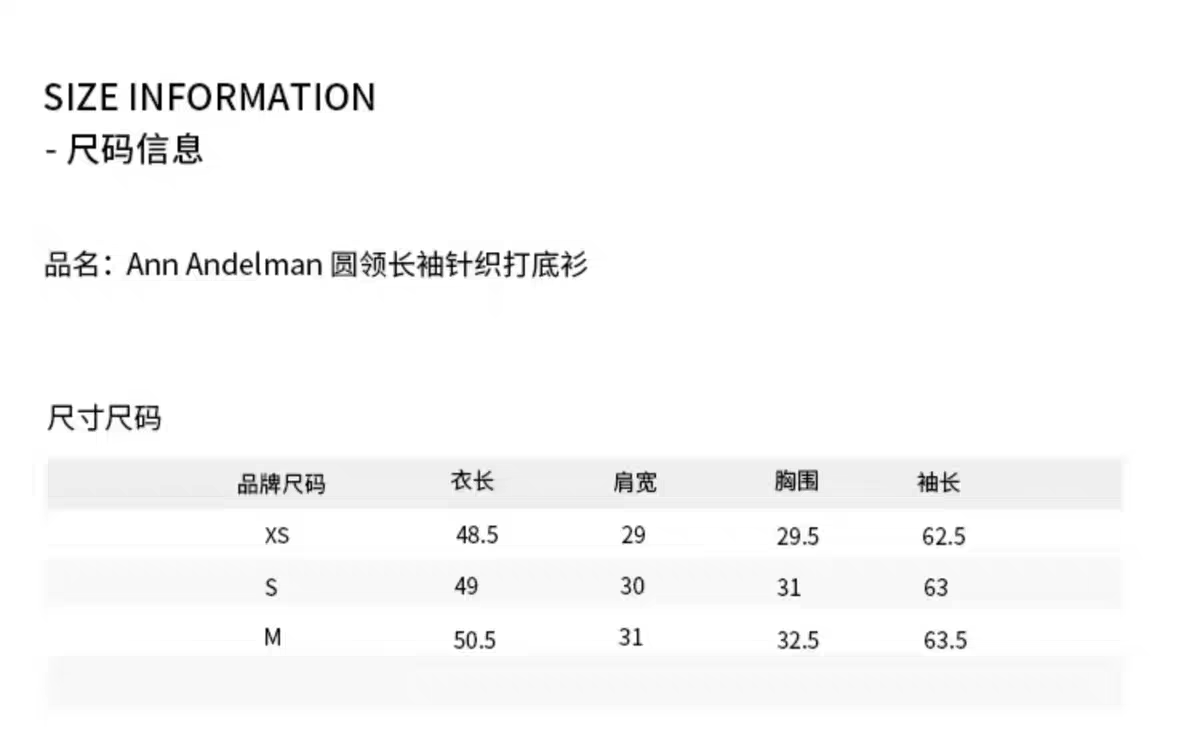
Task: Select the S 肩宽 value 30
Action: [632, 586]
